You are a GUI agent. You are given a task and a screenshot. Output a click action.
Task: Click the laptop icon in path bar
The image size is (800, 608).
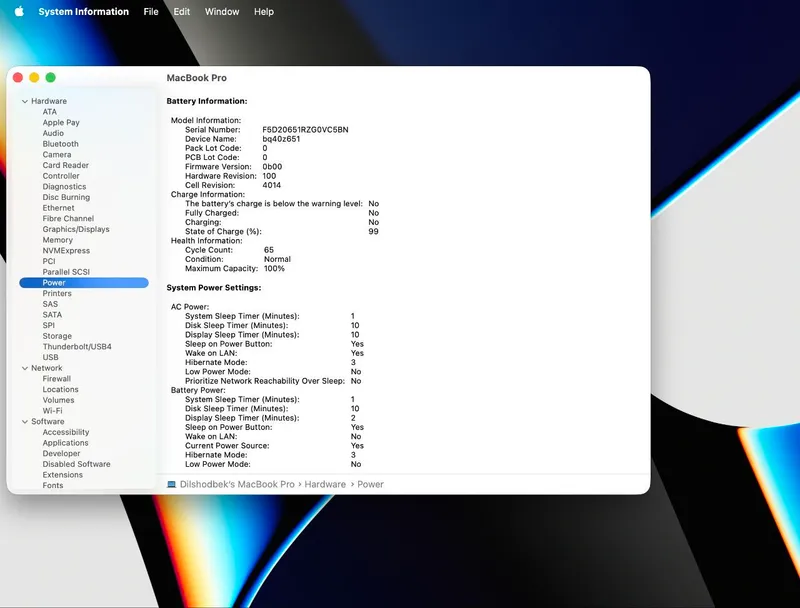coord(171,484)
